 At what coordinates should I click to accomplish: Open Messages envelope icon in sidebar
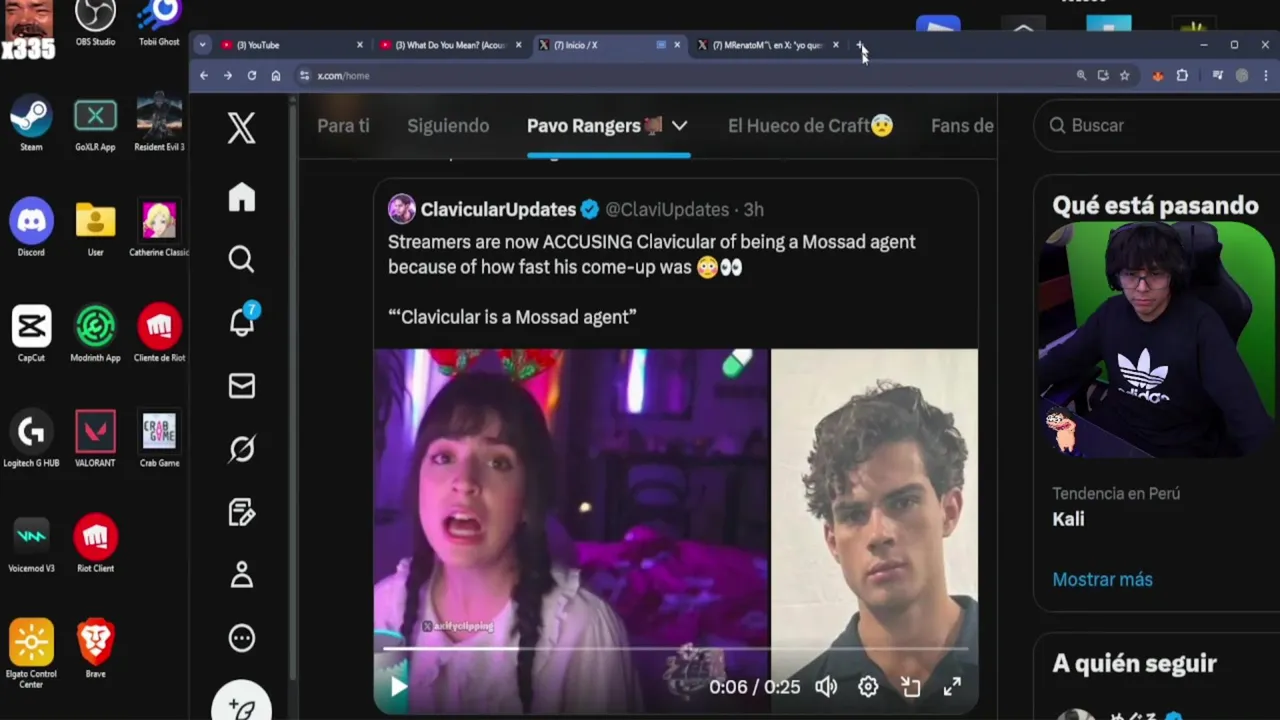pos(241,386)
